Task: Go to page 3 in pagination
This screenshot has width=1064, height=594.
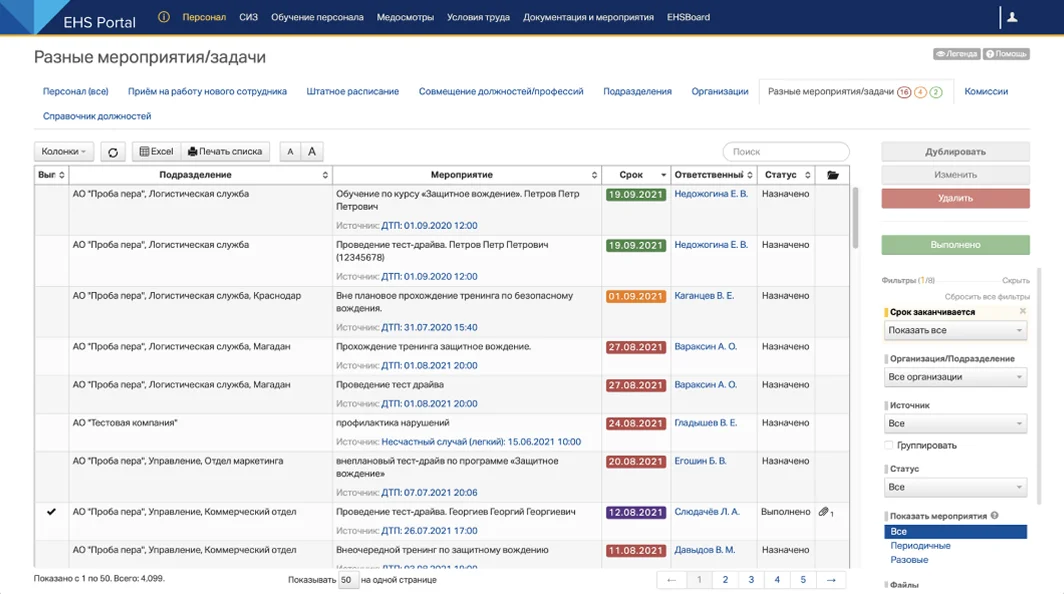Action: 751,580
